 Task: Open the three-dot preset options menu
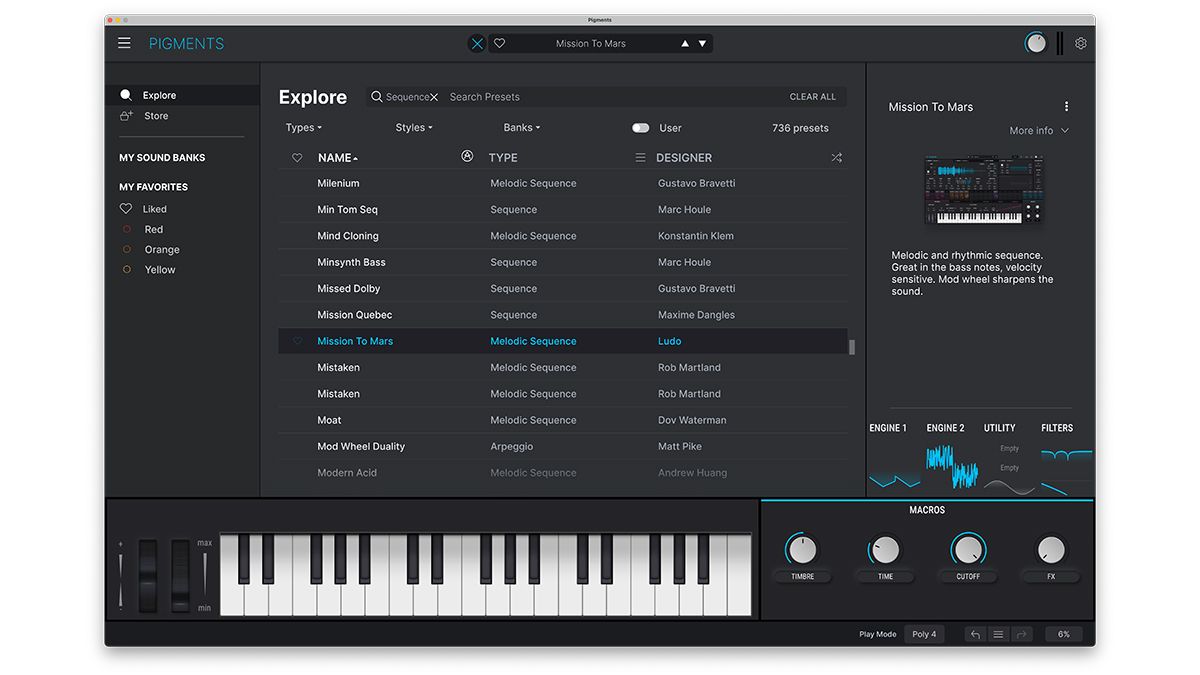click(1066, 106)
